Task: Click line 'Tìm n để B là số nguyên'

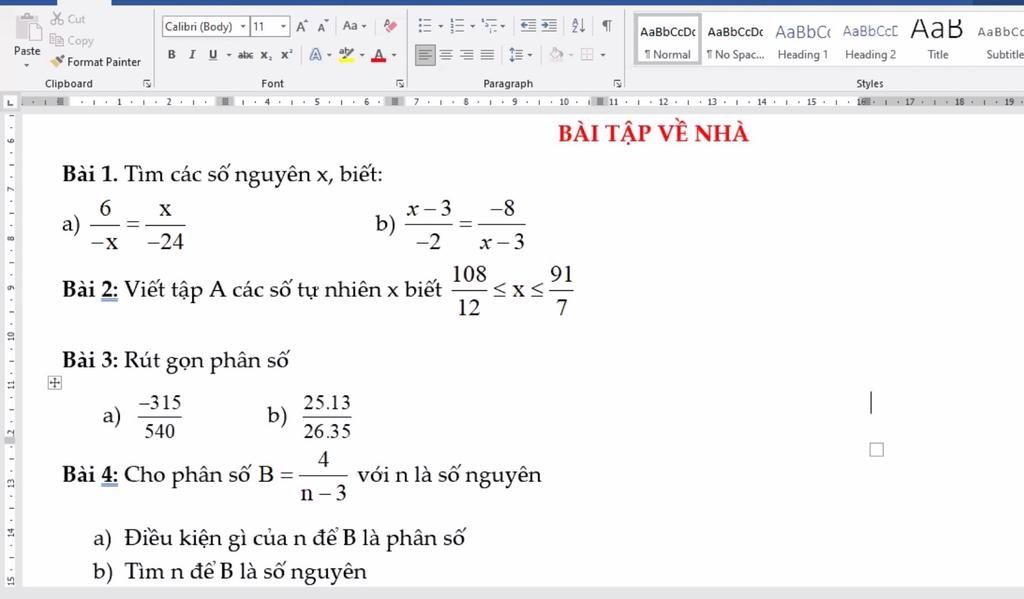Action: [x=246, y=572]
